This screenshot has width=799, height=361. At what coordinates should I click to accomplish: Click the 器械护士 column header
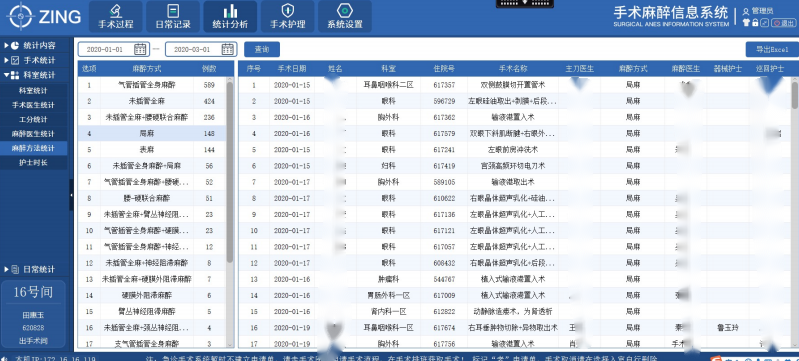point(728,68)
